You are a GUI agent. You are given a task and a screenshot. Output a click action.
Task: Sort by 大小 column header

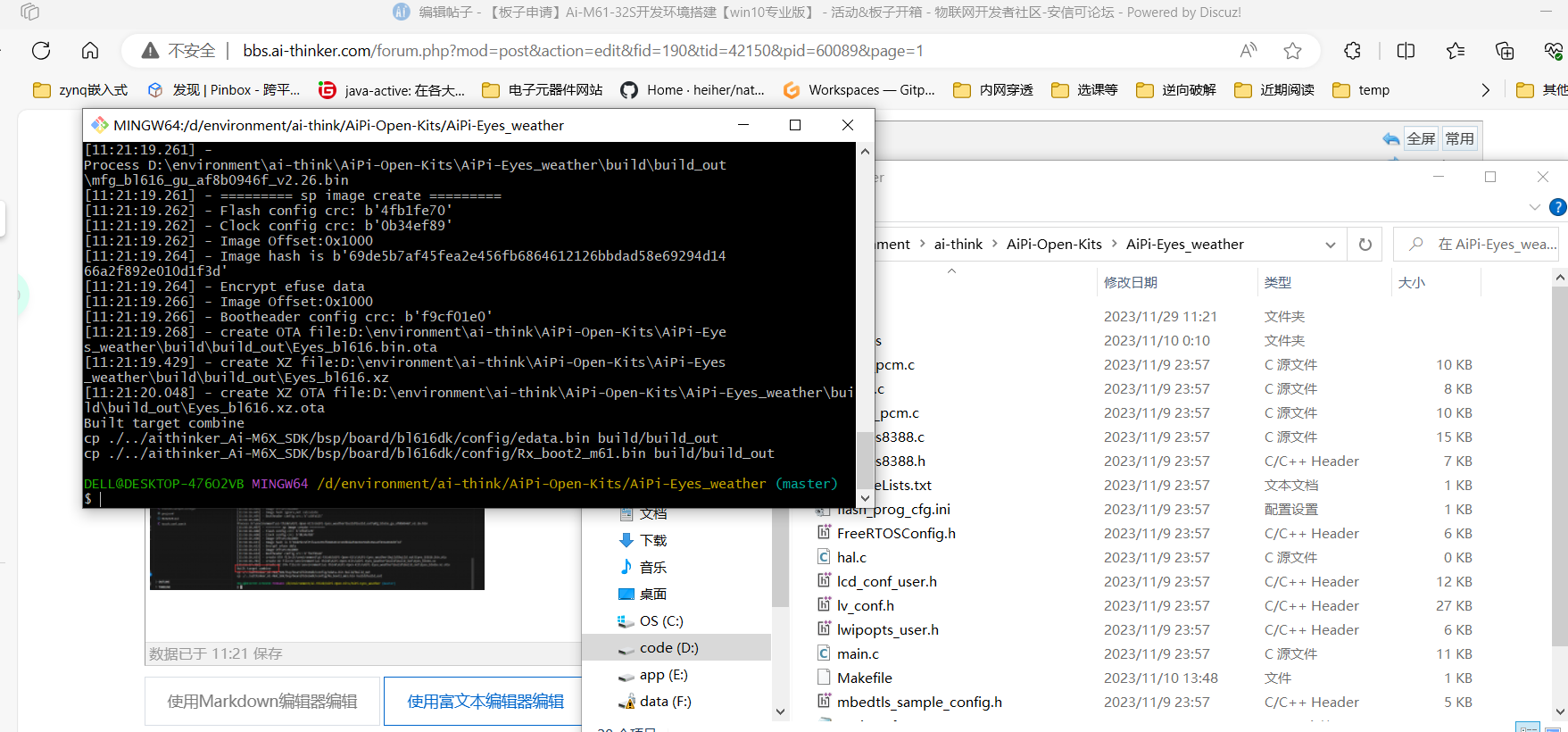(x=1412, y=283)
